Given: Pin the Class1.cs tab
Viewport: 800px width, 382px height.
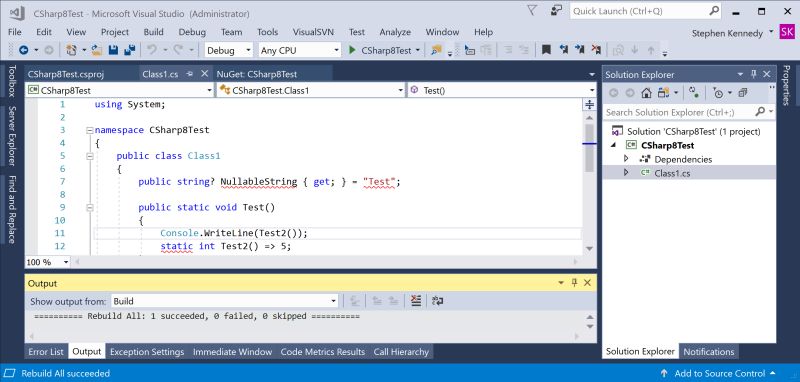Looking at the screenshot, I should pos(189,74).
